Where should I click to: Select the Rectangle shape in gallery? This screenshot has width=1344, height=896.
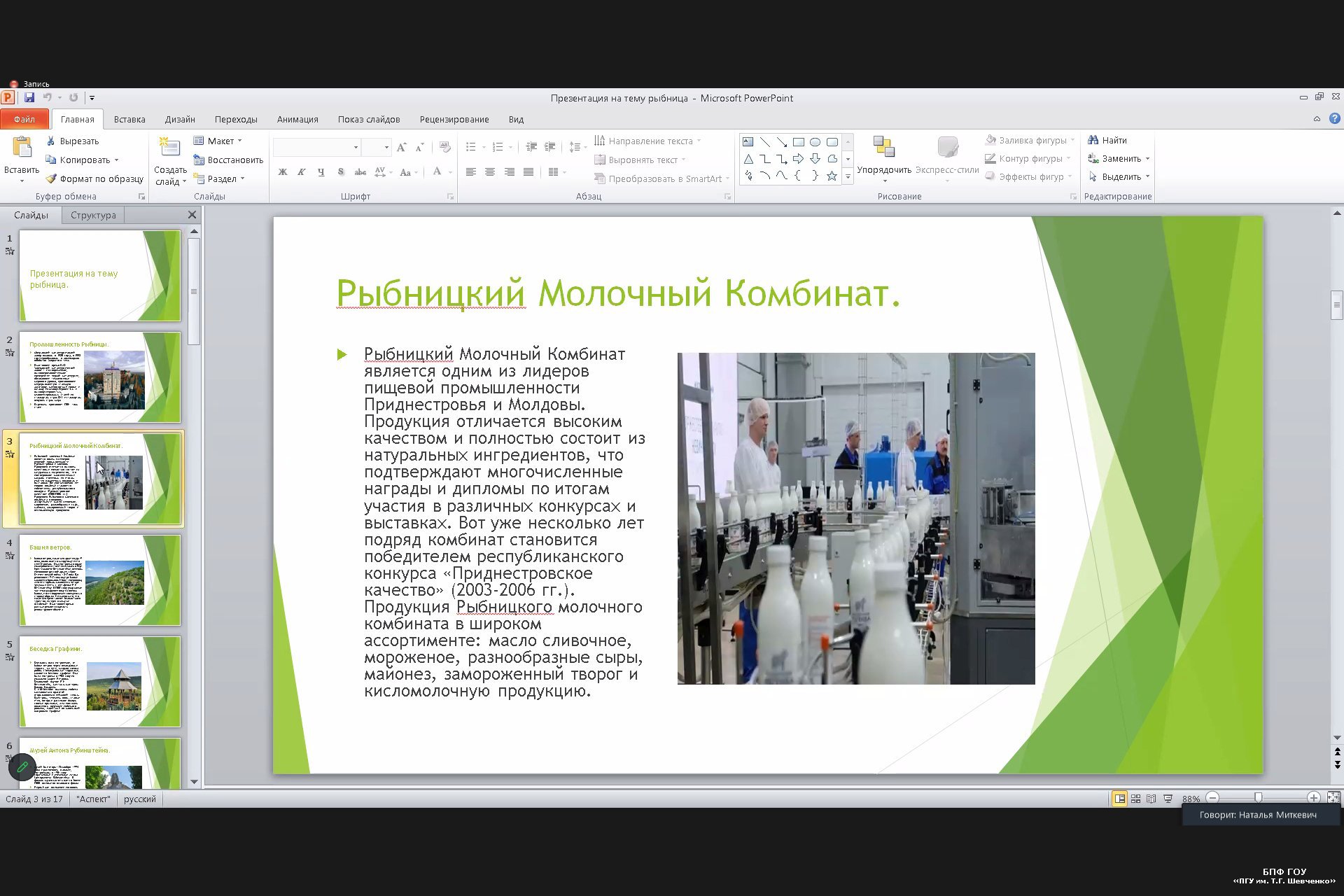tap(798, 142)
